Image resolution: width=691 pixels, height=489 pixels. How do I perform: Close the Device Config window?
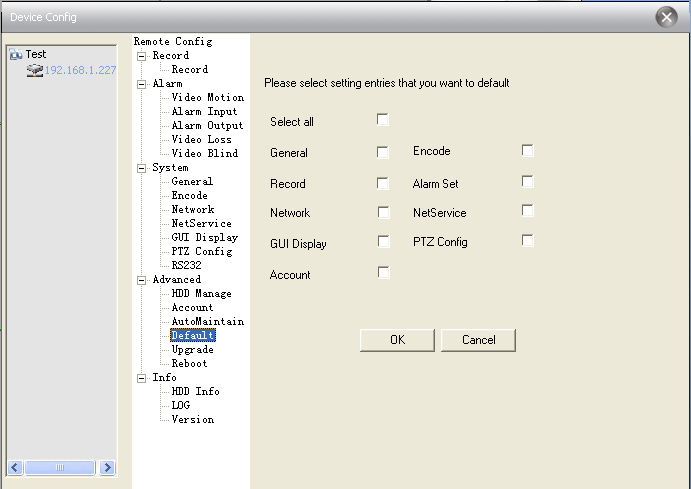666,17
